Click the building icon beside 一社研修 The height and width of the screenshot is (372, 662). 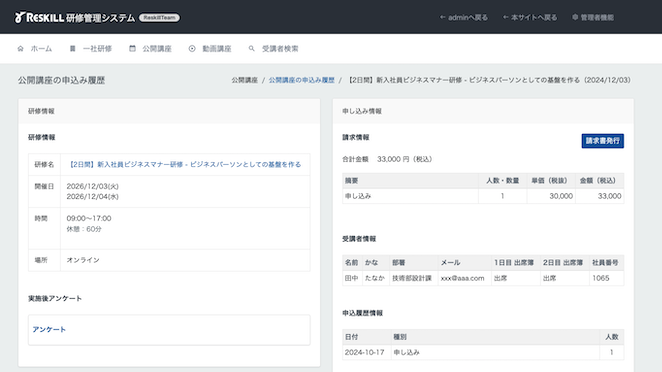pos(73,49)
